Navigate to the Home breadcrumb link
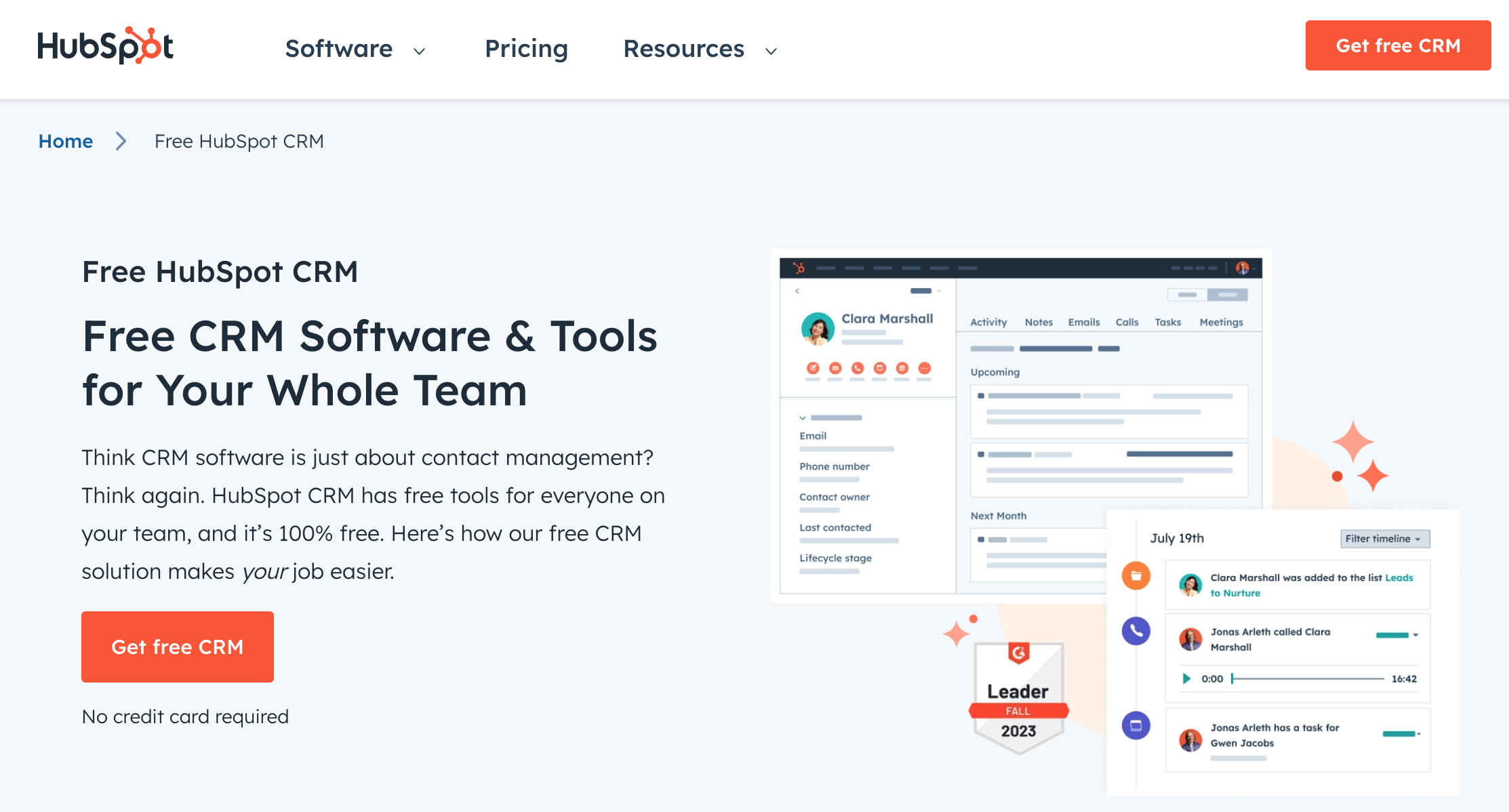Screen dimensions: 1509x812 (66, 141)
